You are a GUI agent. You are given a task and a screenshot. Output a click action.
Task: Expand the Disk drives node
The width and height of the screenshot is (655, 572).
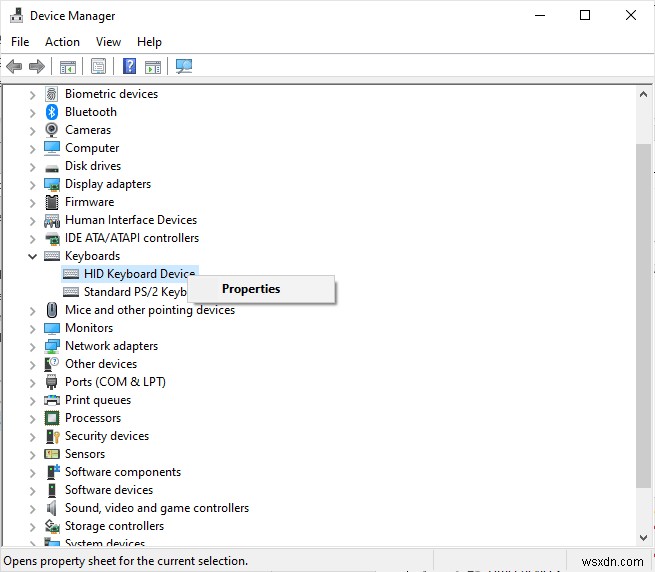tap(33, 167)
